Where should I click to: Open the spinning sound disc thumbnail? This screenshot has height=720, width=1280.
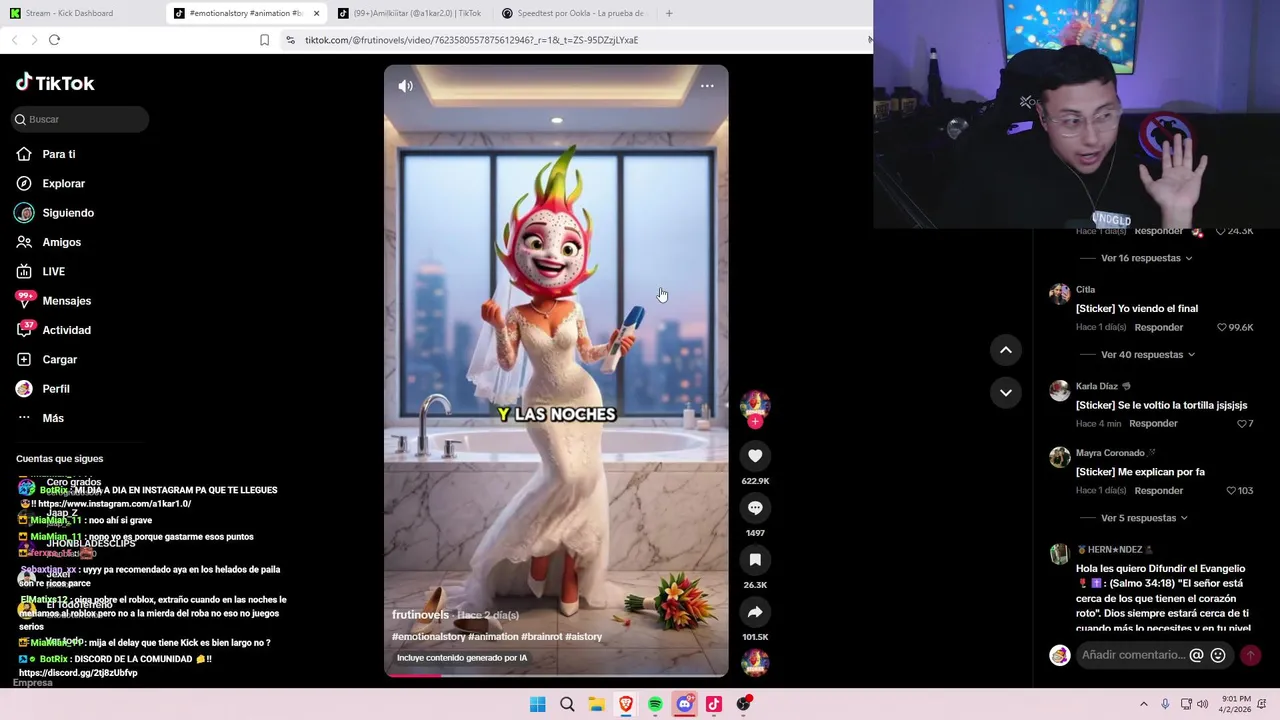(x=755, y=662)
